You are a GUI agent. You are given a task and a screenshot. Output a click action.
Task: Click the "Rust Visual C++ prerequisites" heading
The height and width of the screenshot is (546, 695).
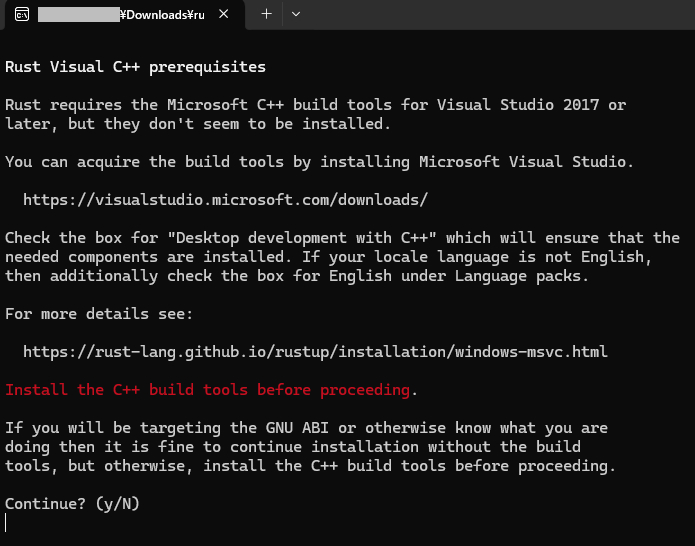tap(135, 67)
